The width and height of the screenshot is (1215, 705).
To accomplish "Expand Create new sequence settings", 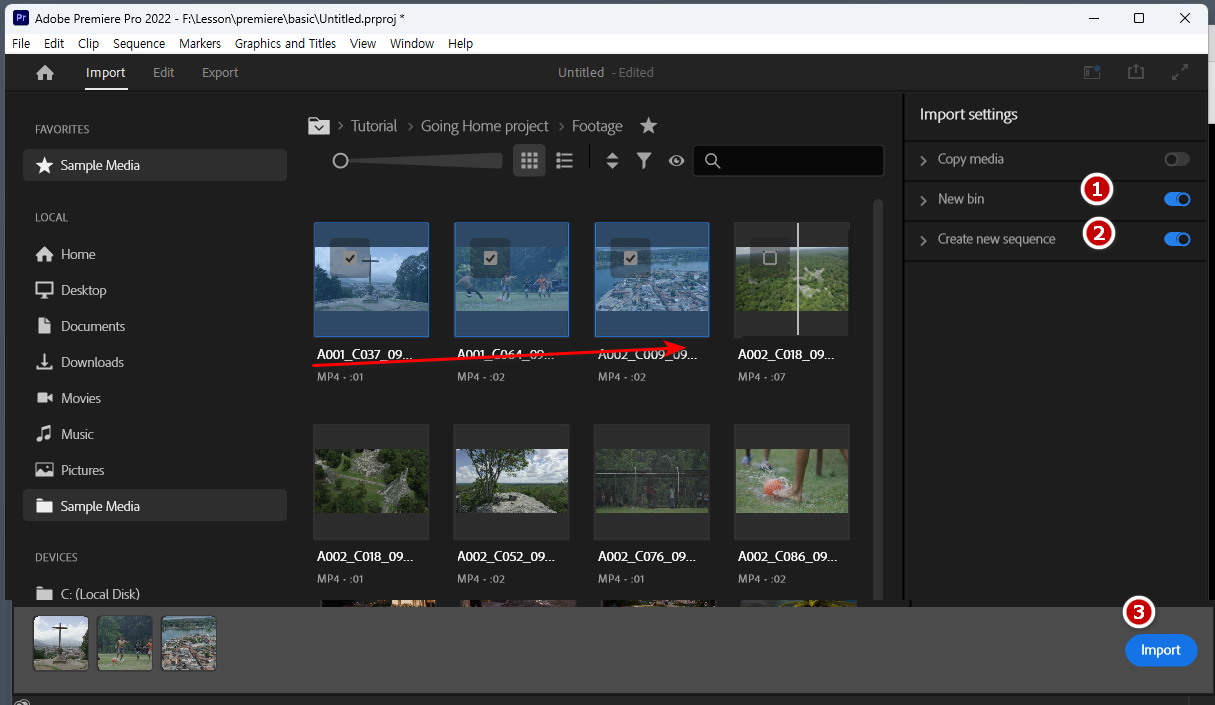I will [x=923, y=240].
